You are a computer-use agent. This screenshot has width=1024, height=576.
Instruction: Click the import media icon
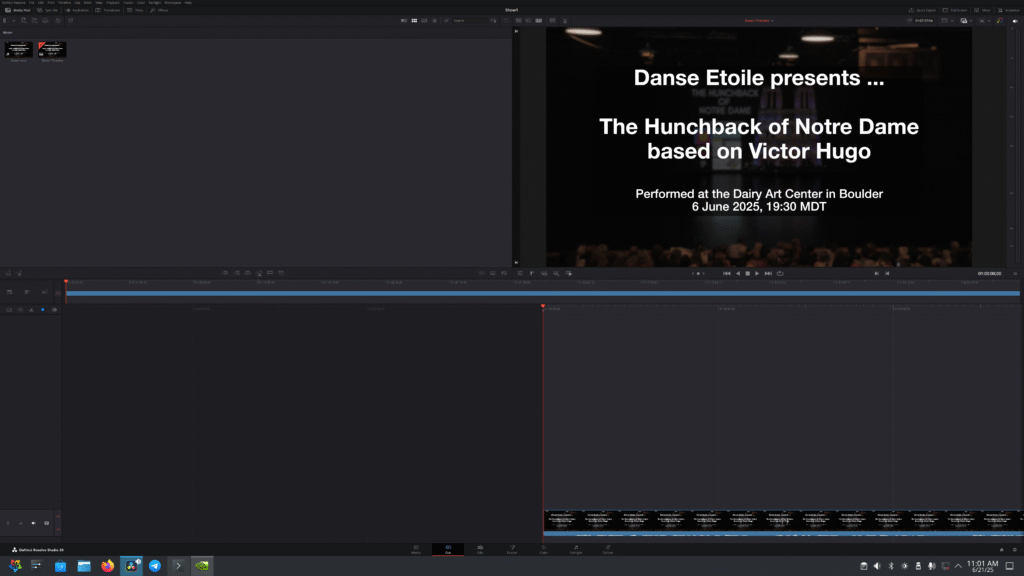(x=24, y=20)
